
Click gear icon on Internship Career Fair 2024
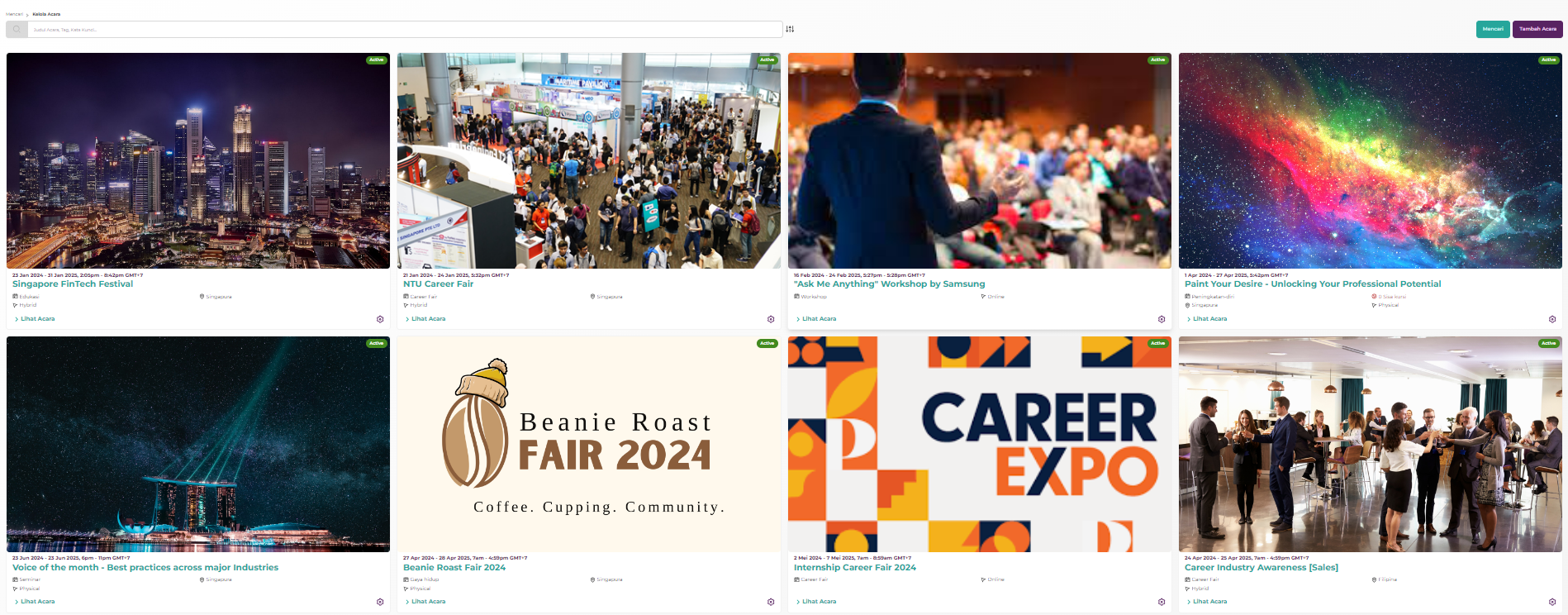point(1162,602)
